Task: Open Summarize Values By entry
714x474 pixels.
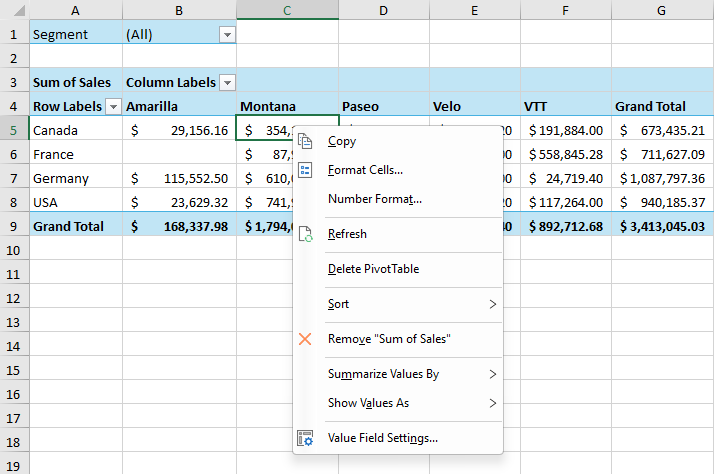Action: 398,374
